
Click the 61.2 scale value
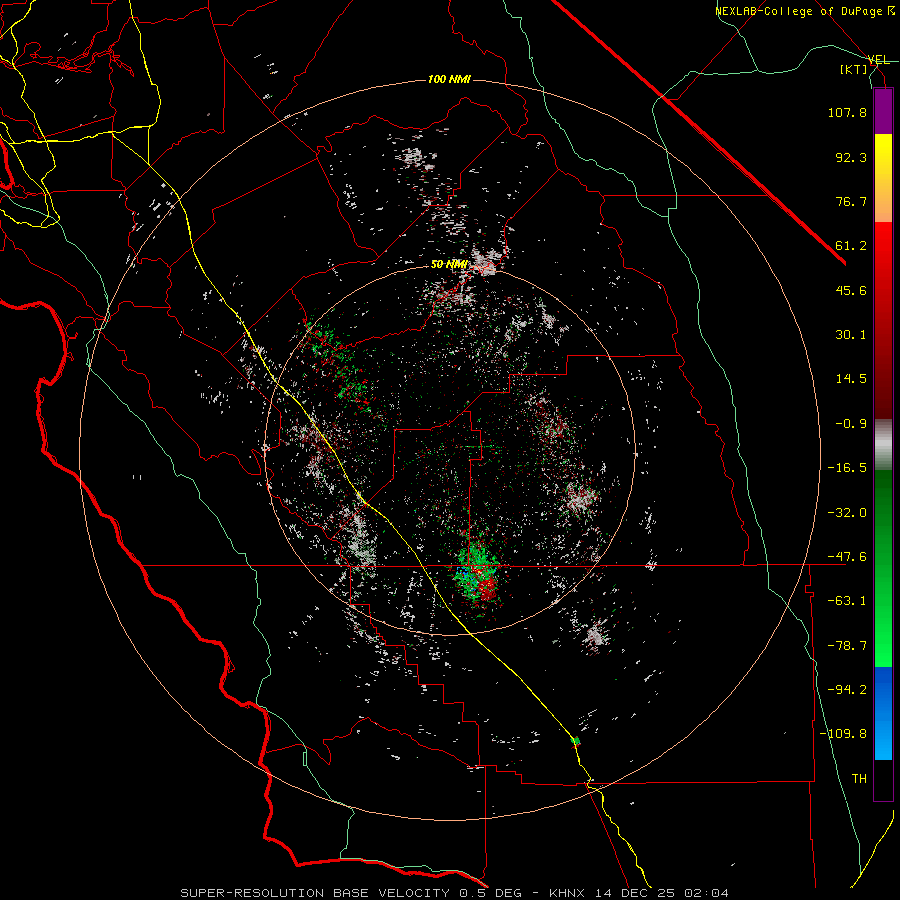(x=851, y=246)
